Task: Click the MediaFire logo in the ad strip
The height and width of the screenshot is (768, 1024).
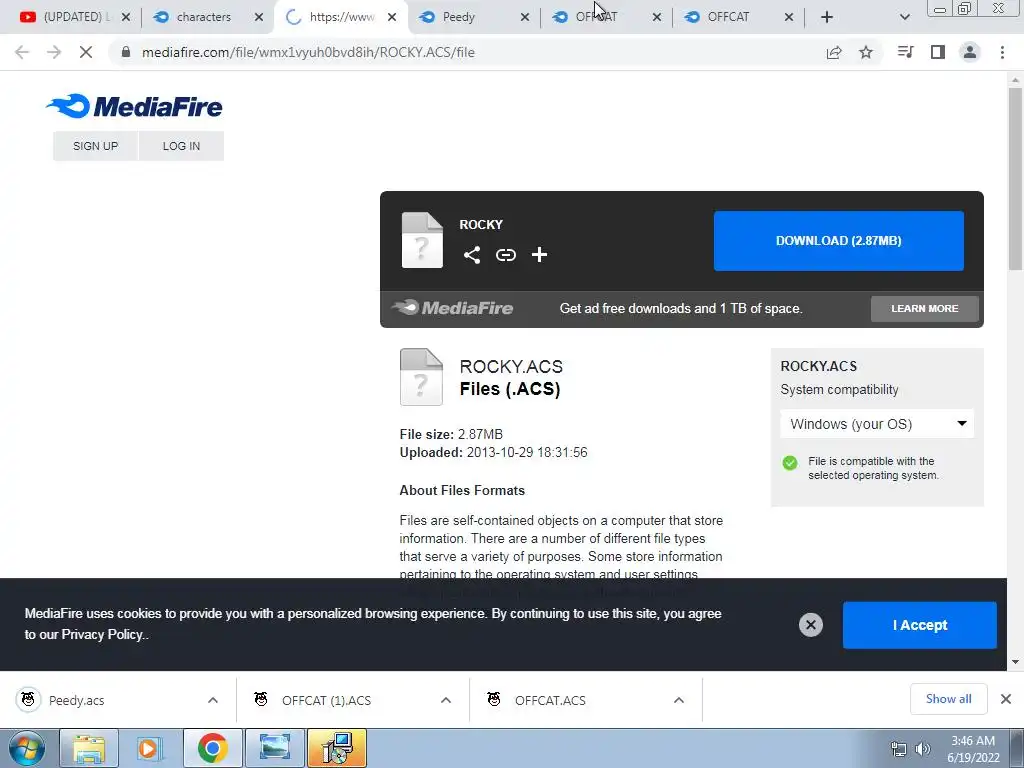Action: pyautogui.click(x=453, y=308)
